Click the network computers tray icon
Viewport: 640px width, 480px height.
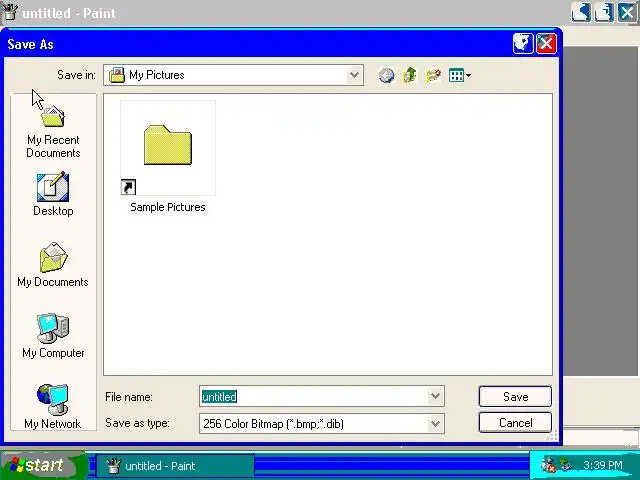coord(566,464)
